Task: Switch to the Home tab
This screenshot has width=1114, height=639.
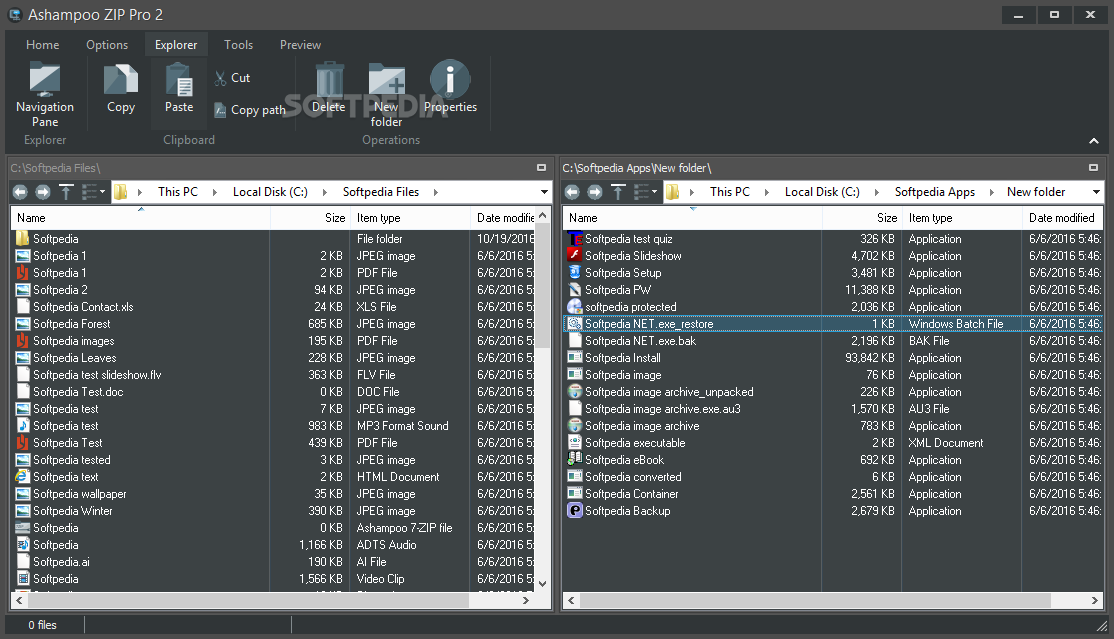Action: pos(43,45)
